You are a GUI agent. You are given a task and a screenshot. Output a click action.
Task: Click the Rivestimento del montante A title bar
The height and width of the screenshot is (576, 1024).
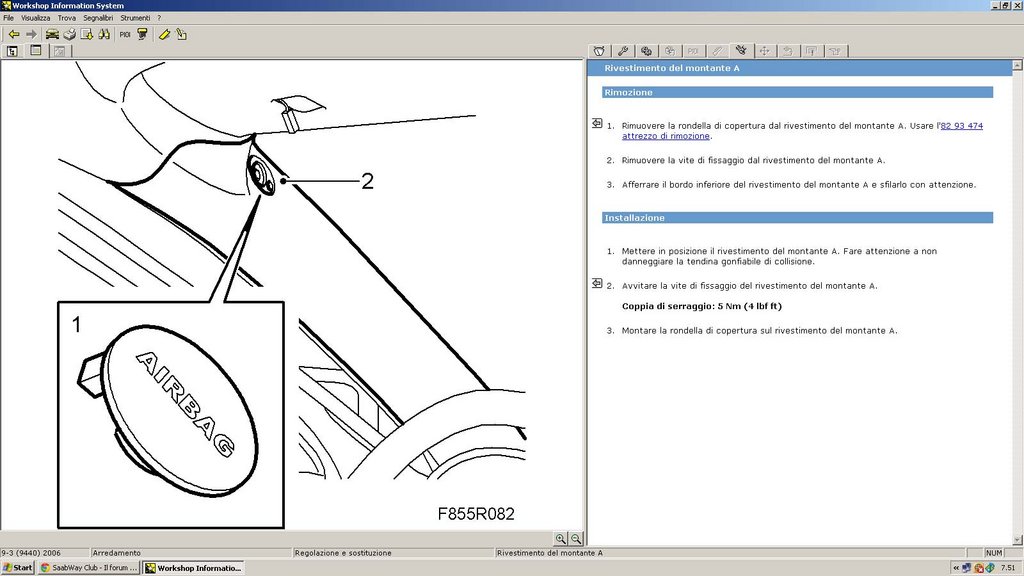799,68
